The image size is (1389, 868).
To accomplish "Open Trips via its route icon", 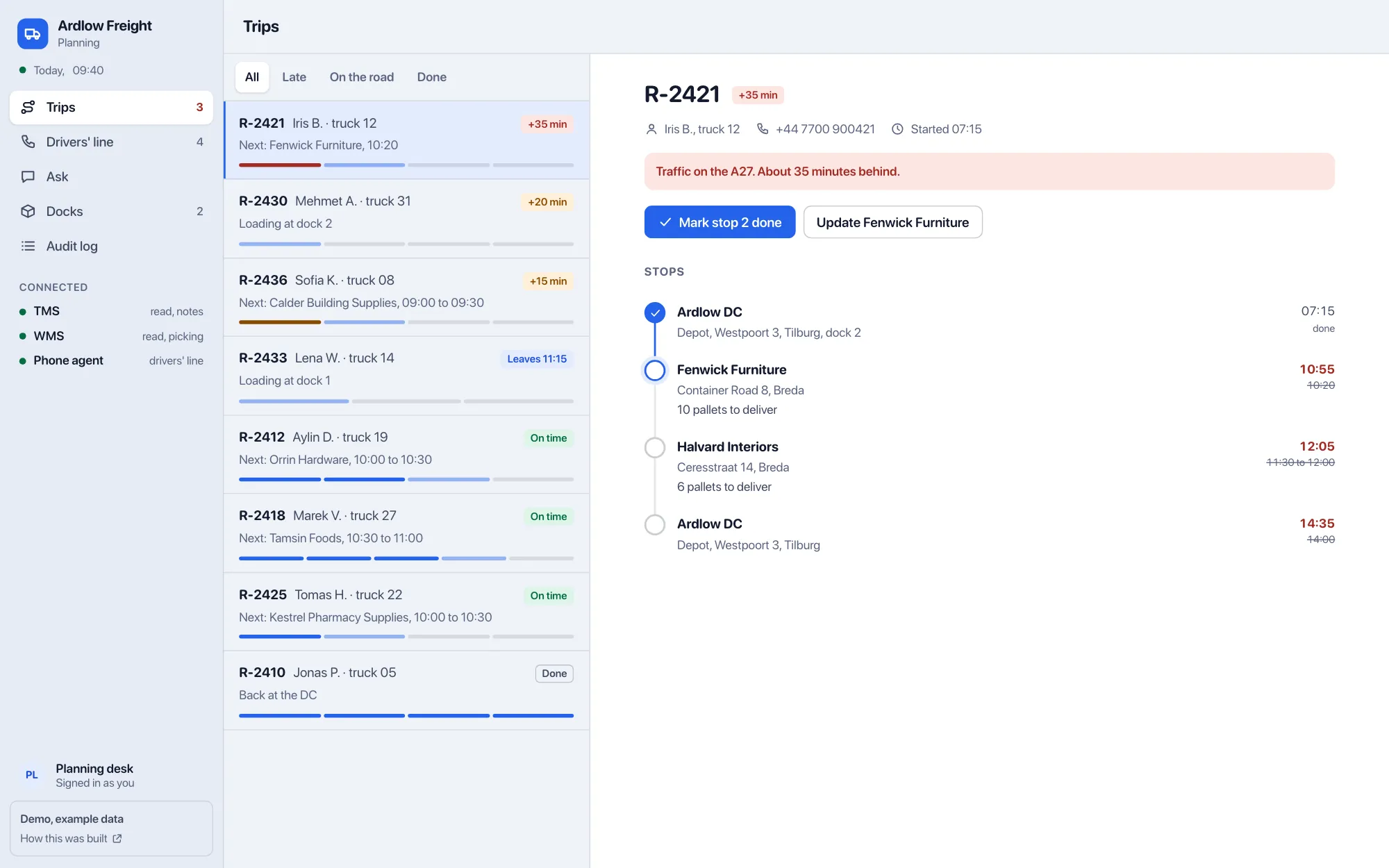I will tap(28, 107).
